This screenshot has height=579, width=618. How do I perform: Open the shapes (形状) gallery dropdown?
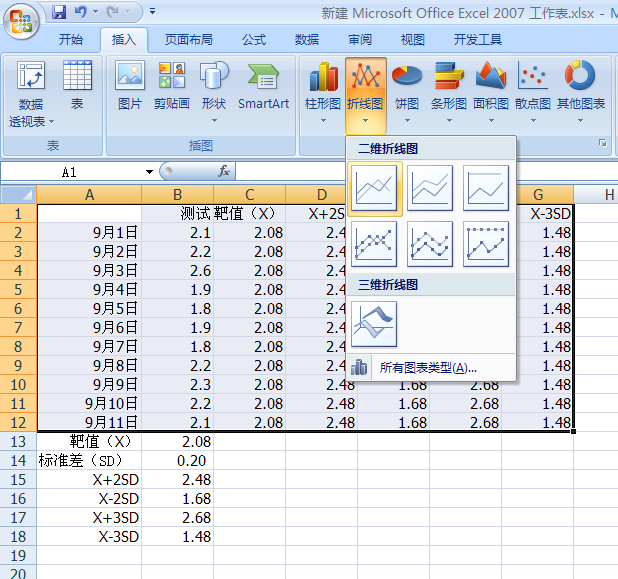click(x=213, y=92)
